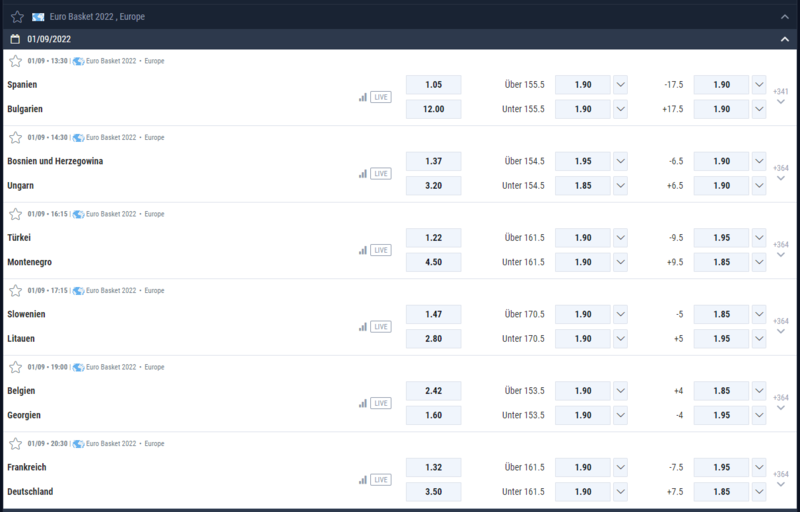
Task: Select Unter 161.5 odds for Frankreich match
Action: [583, 492]
